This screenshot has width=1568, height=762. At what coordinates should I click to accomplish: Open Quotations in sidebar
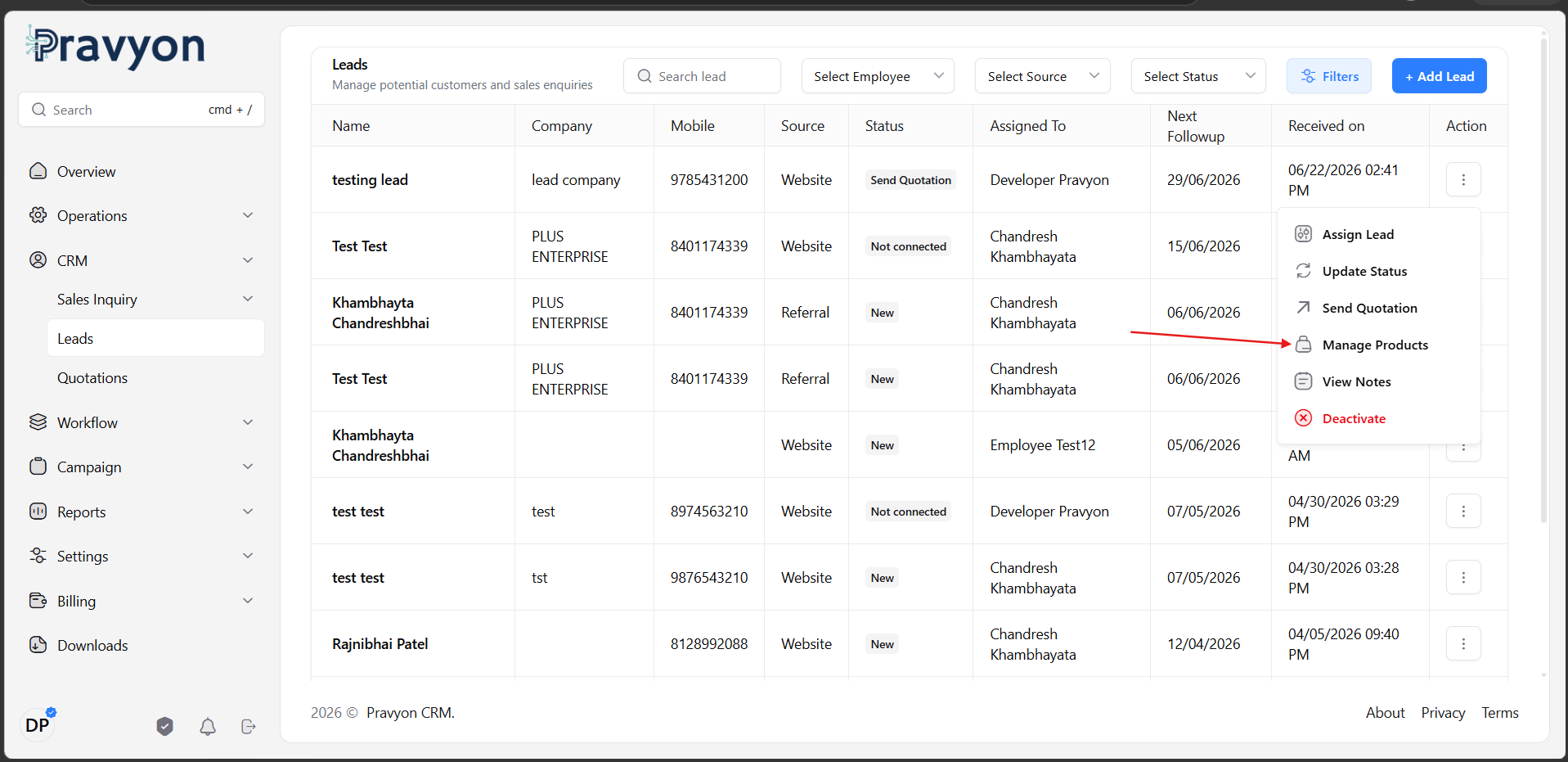tap(155, 377)
